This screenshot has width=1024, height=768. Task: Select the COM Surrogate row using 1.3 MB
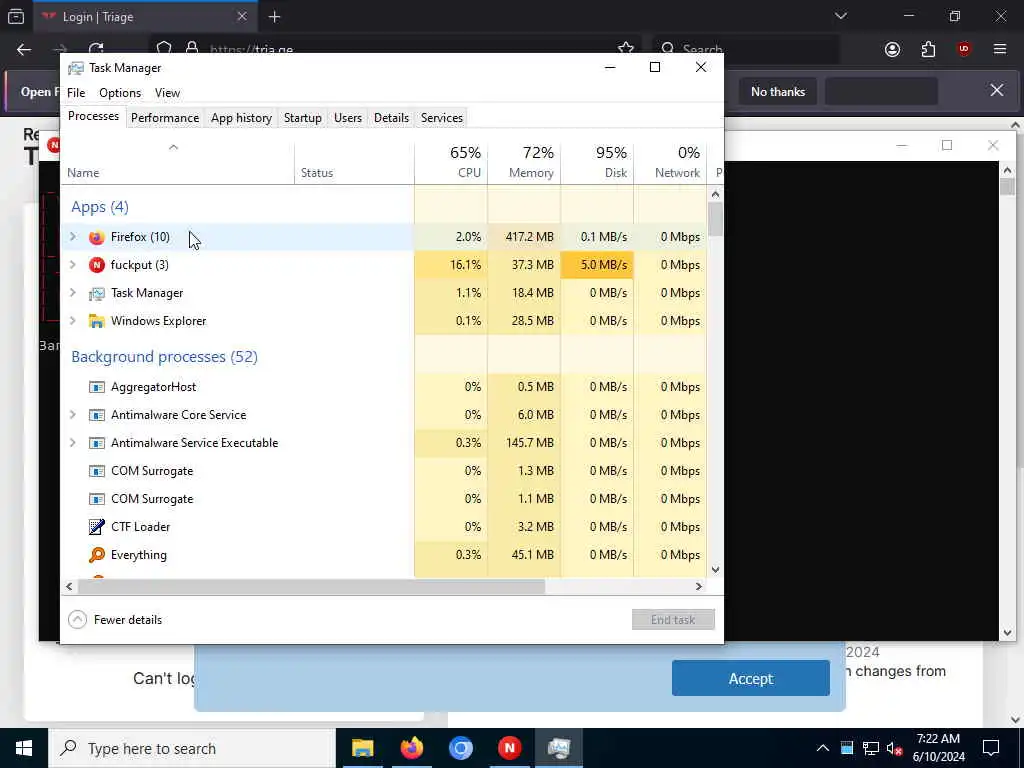click(383, 471)
